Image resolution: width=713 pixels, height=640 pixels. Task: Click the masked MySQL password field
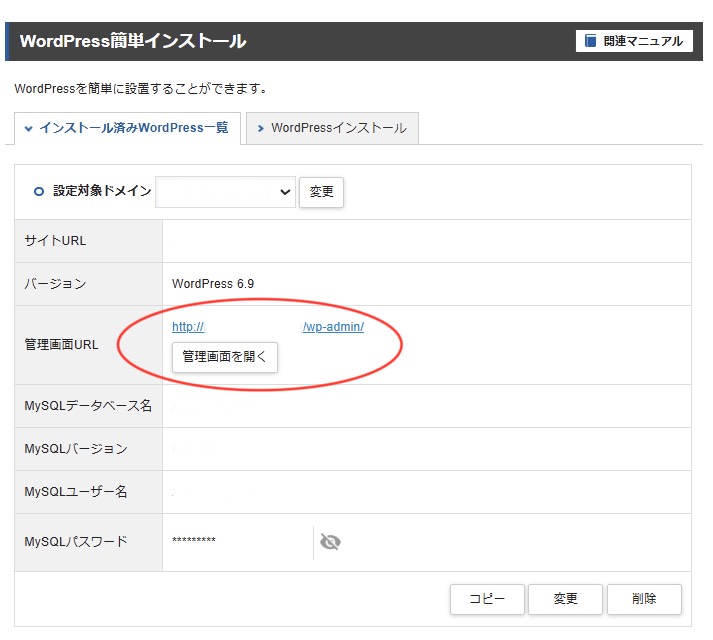[x=194, y=542]
